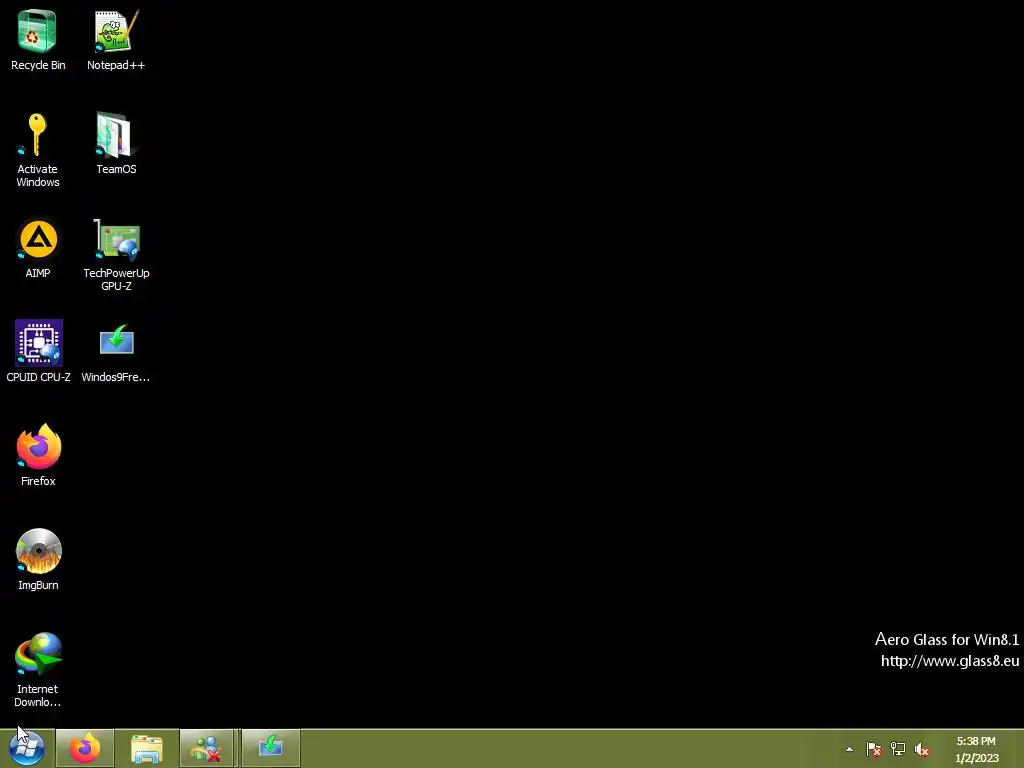Screen dimensions: 1024x768
Task: Select the Internet Download Manager shortcut
Action: pos(38,669)
